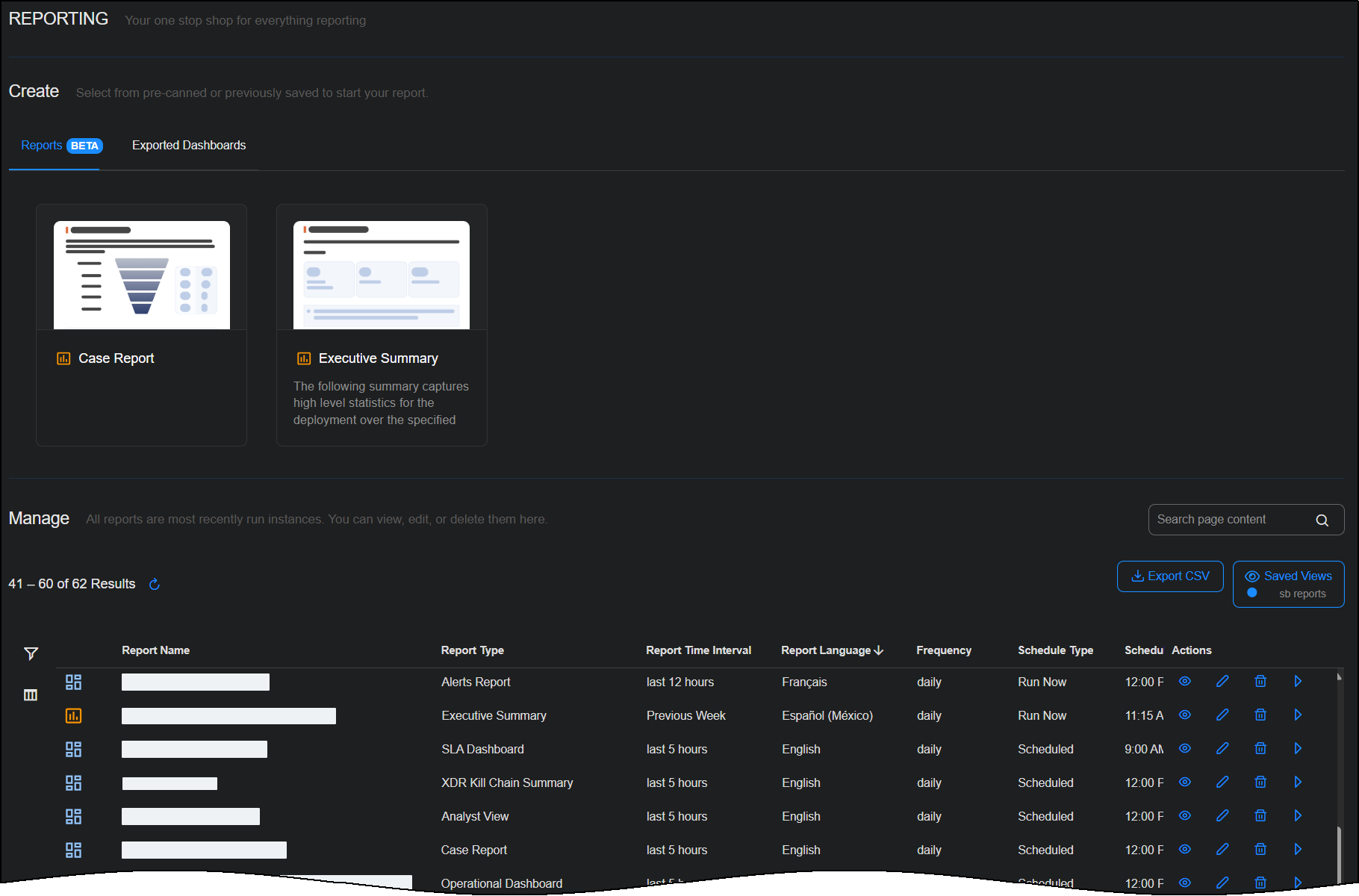Edit the Executive Summary report using the pencil icon
This screenshot has width=1359, height=896.
pyautogui.click(x=1223, y=715)
